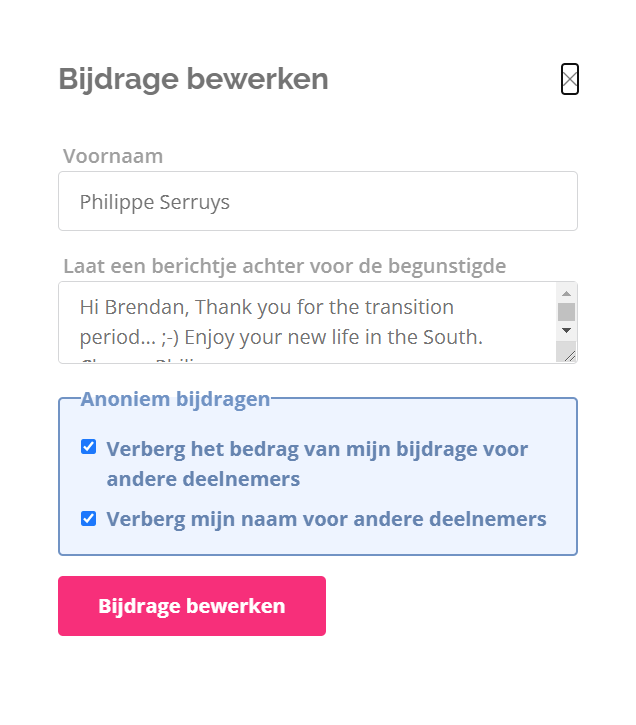This screenshot has height=725, width=636.
Task: Click the 'Voornaam' field label
Action: [113, 156]
